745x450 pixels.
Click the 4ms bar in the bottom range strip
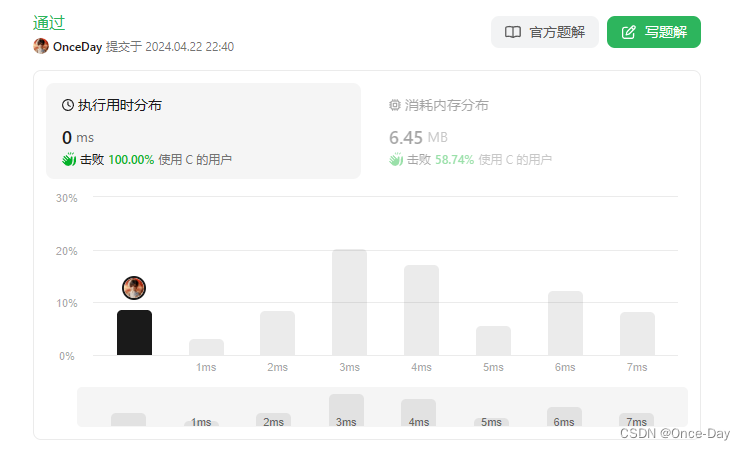(419, 412)
